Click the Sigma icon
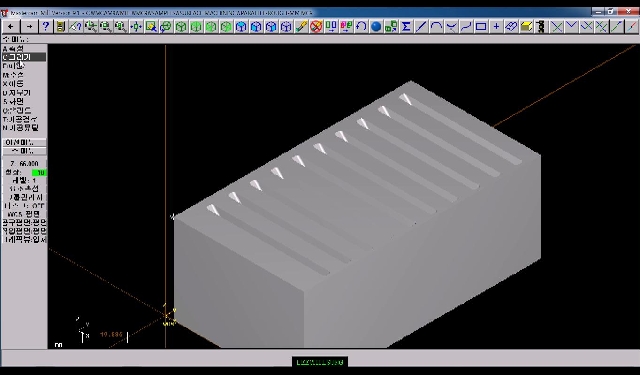 coord(406,27)
